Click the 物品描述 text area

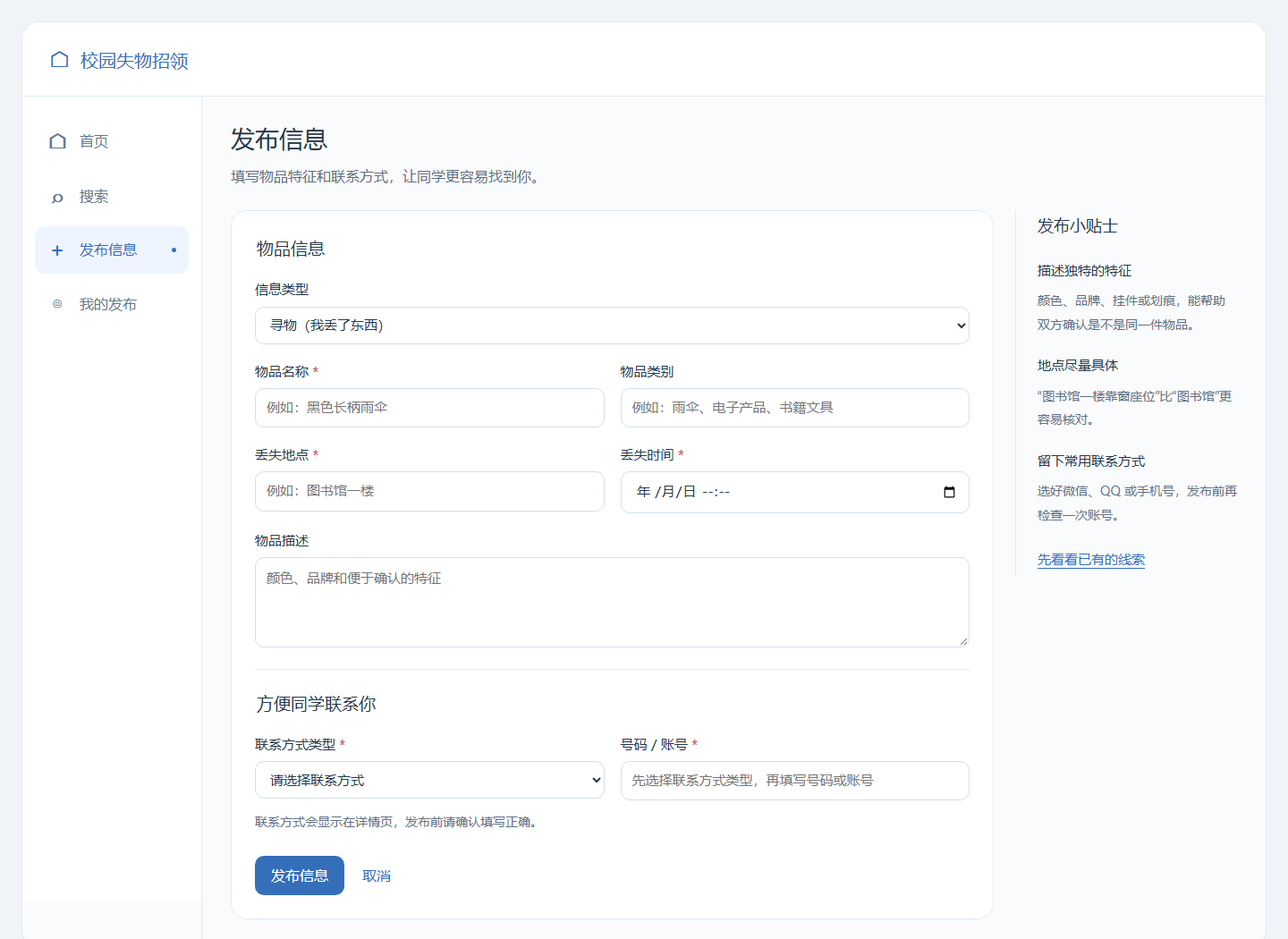click(x=612, y=602)
